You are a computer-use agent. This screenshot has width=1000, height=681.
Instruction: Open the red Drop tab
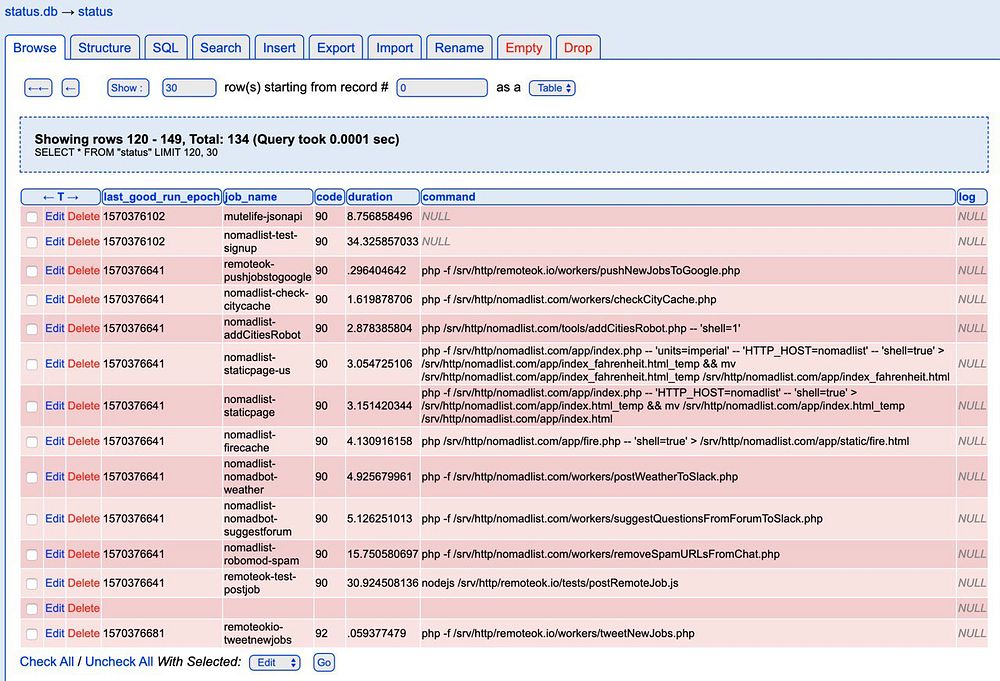pos(577,48)
